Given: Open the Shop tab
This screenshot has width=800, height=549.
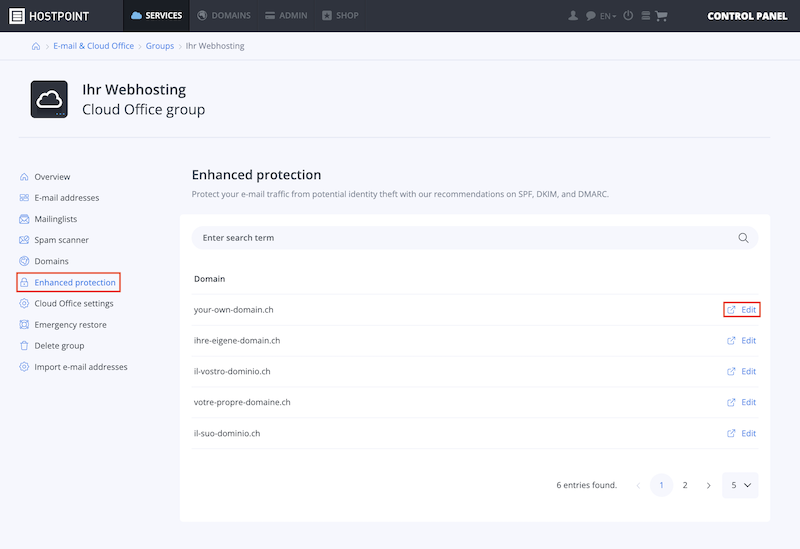Looking at the screenshot, I should pyautogui.click(x=340, y=15).
